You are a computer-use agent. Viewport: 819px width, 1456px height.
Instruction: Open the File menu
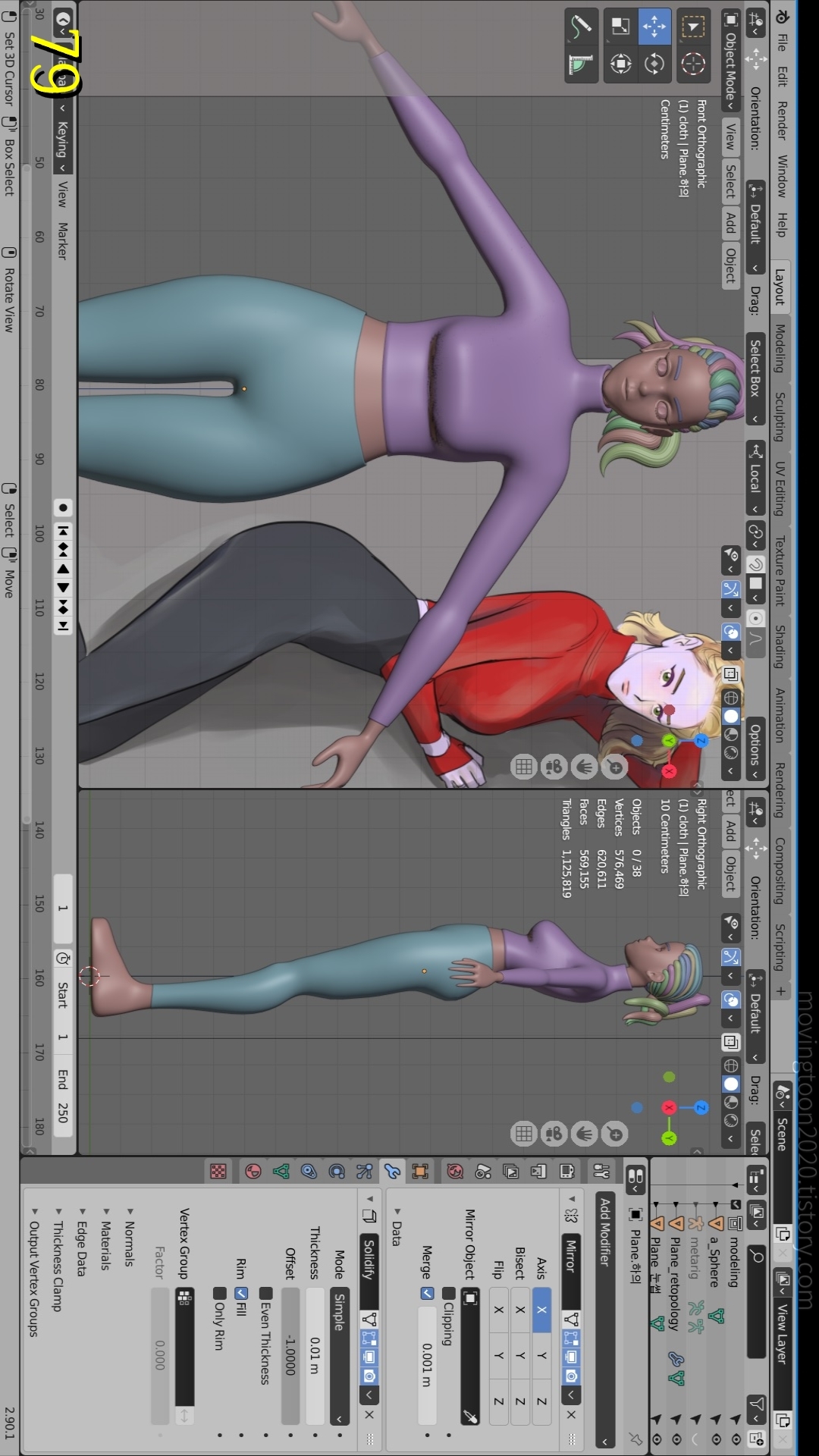[x=781, y=42]
